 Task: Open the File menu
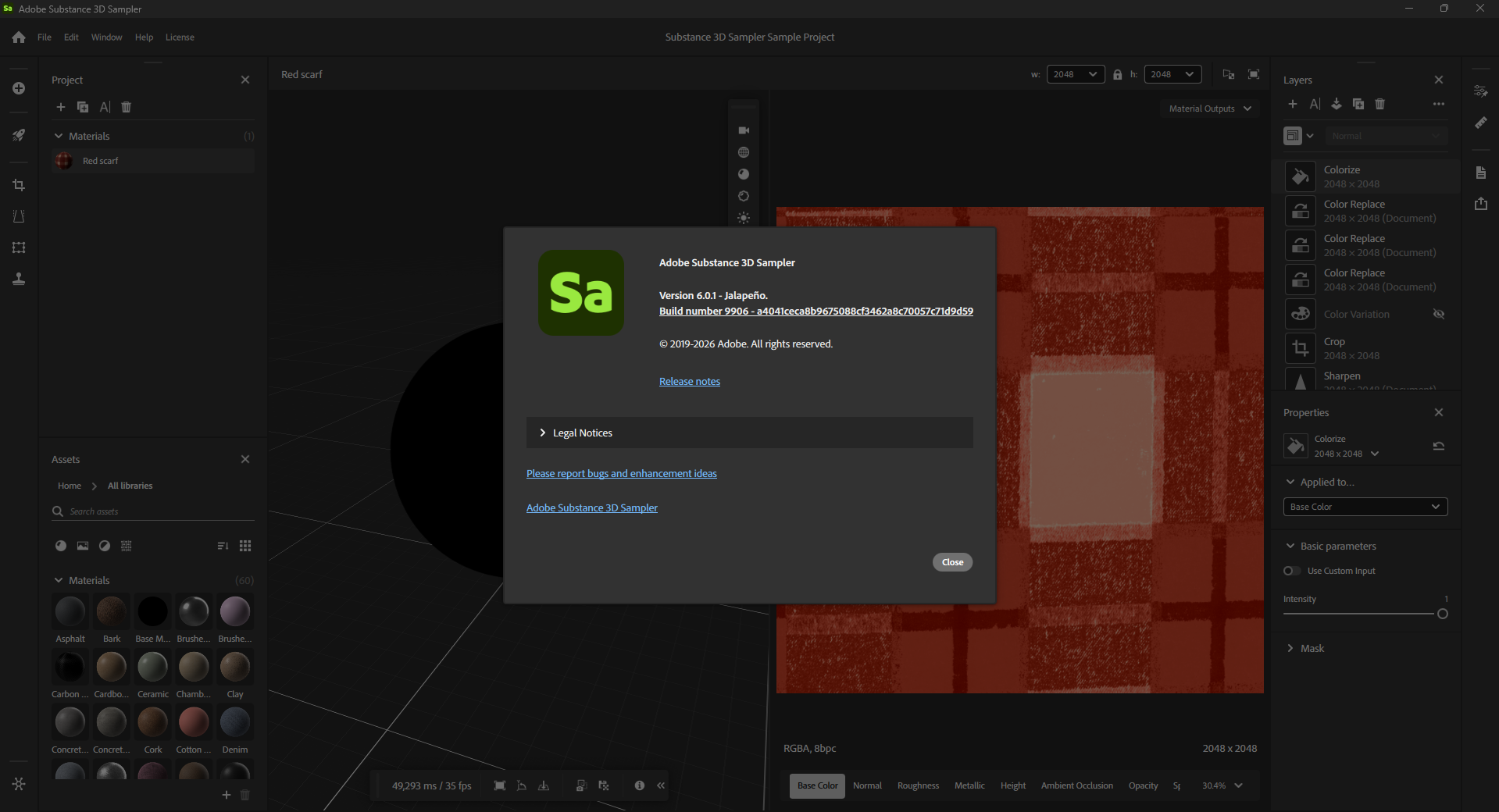(45, 37)
